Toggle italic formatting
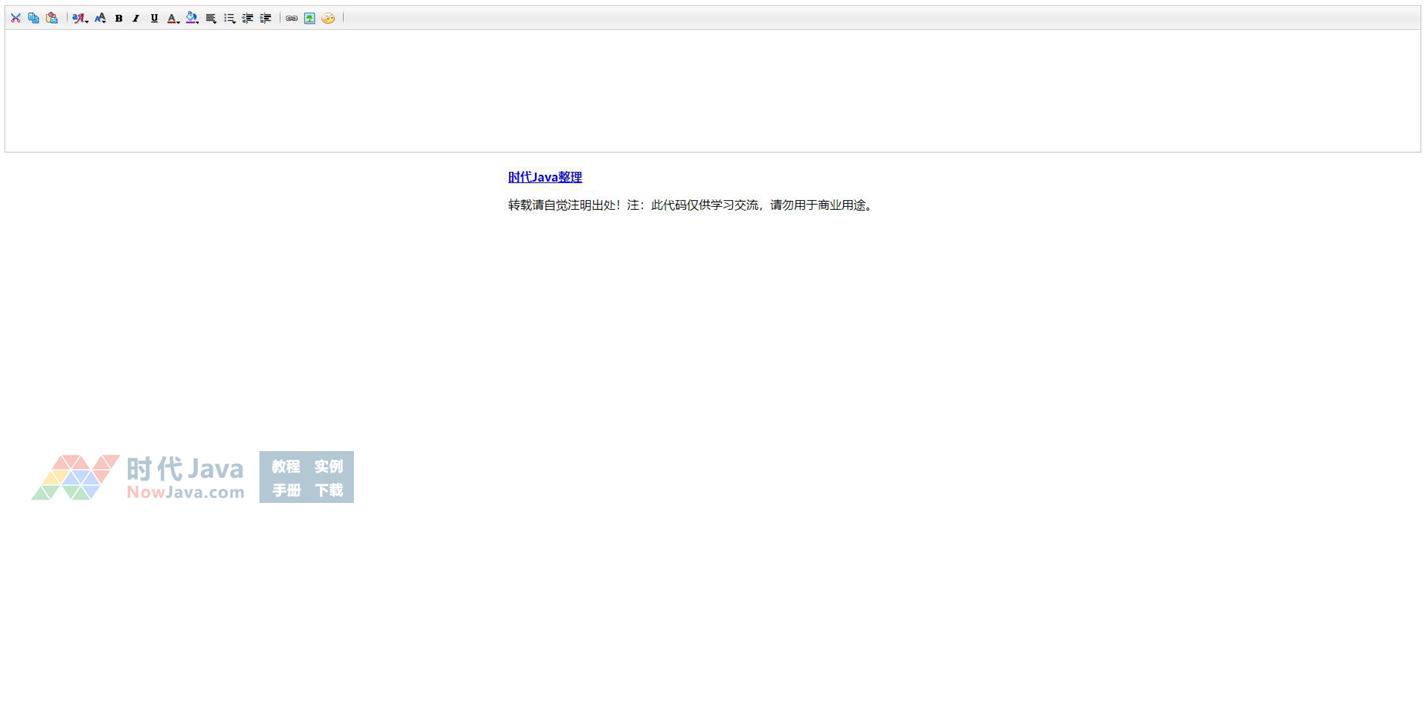Screen dimensions: 1425x718 point(136,18)
